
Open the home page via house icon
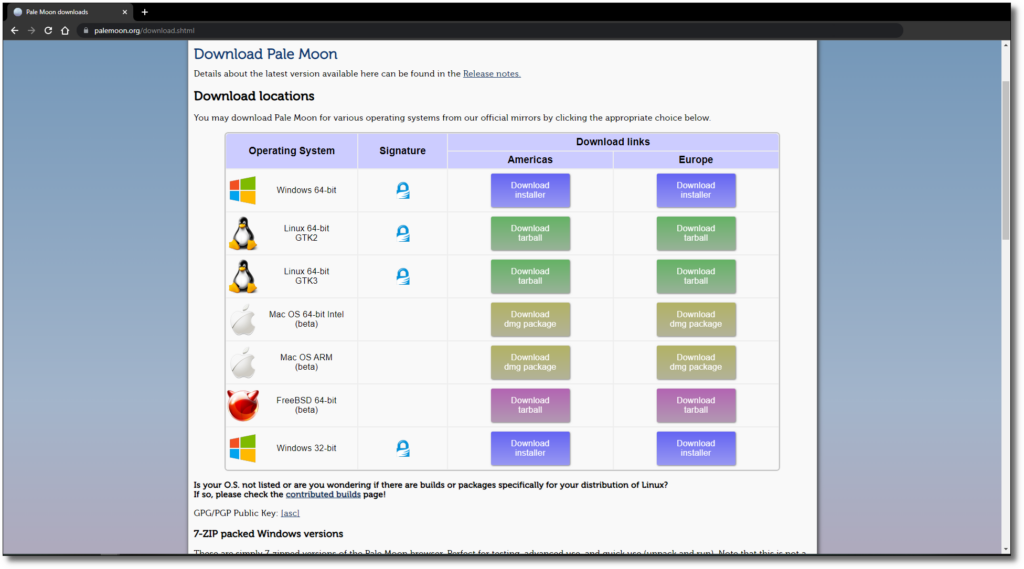(x=65, y=31)
